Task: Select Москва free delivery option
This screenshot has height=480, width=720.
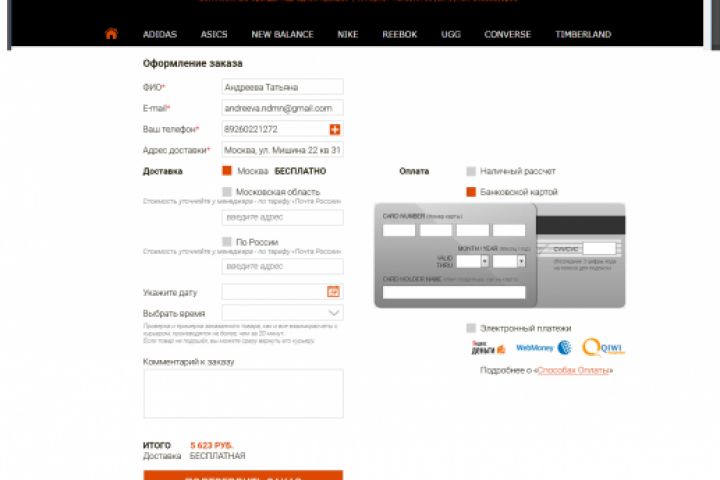Action: coord(227,171)
